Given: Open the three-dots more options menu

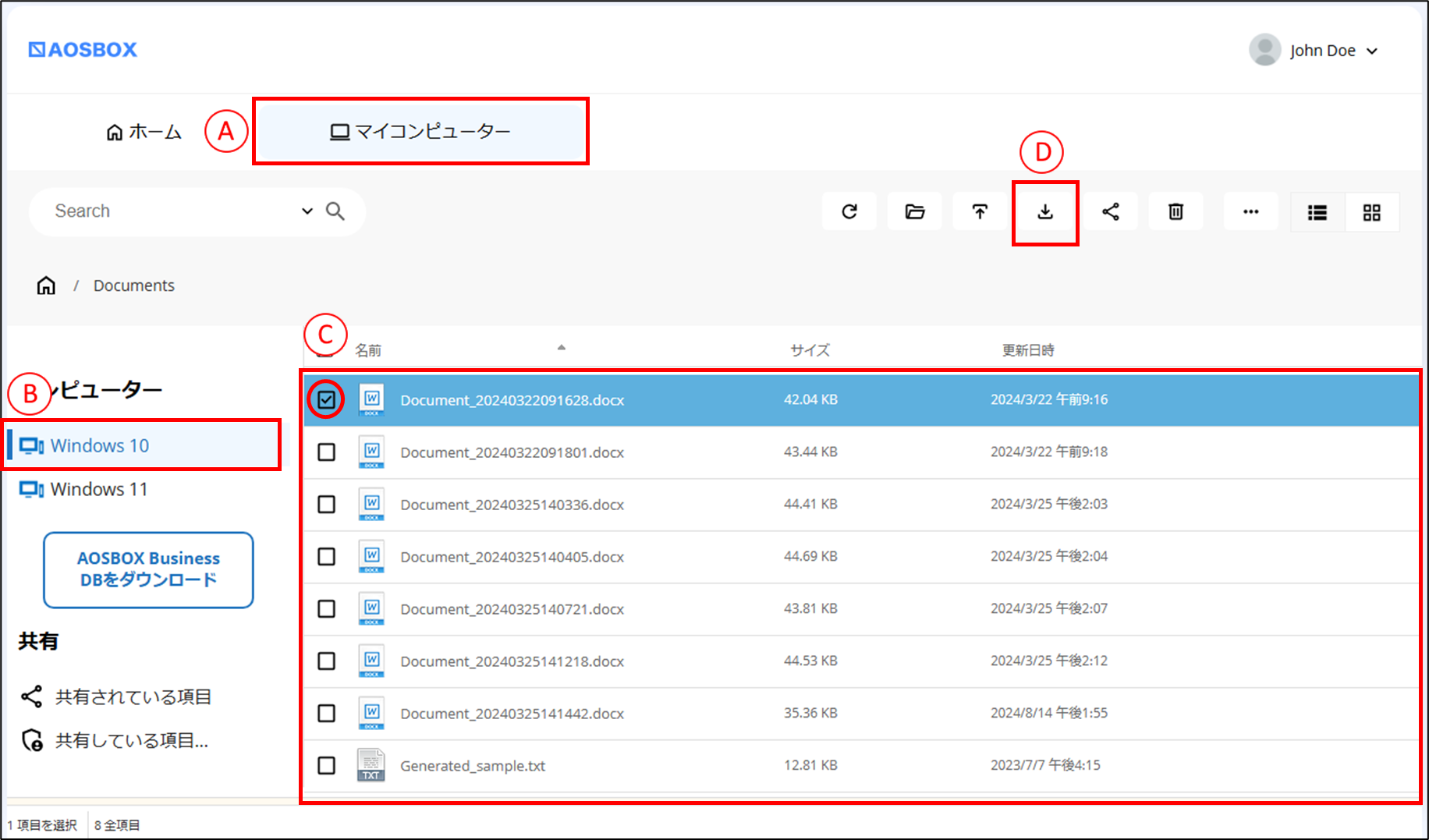Looking at the screenshot, I should (1251, 211).
